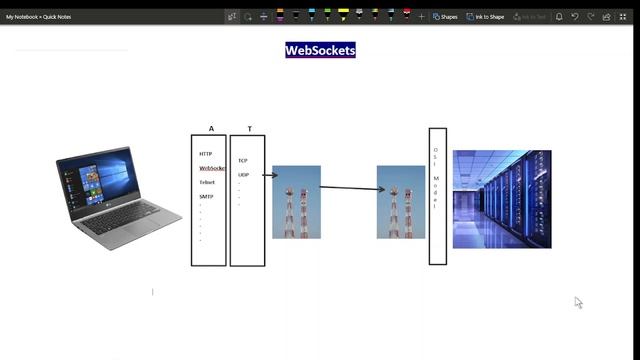Viewport: 640px width, 360px height.
Task: Select the radio tower image nearest the laptop
Action: pyautogui.click(x=296, y=202)
